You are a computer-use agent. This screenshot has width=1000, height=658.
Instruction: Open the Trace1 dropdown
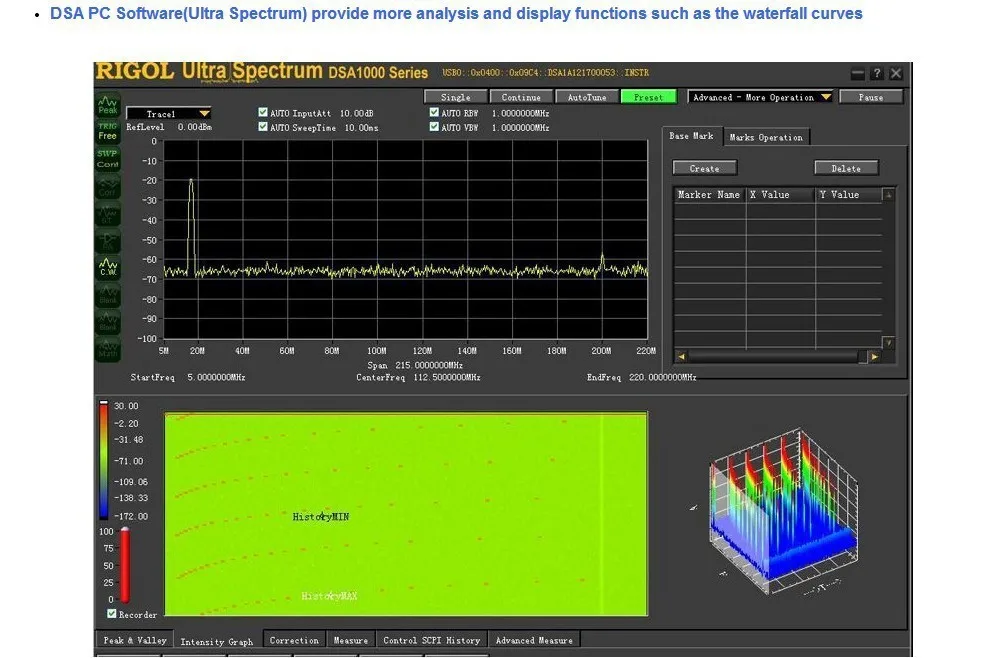pos(169,113)
